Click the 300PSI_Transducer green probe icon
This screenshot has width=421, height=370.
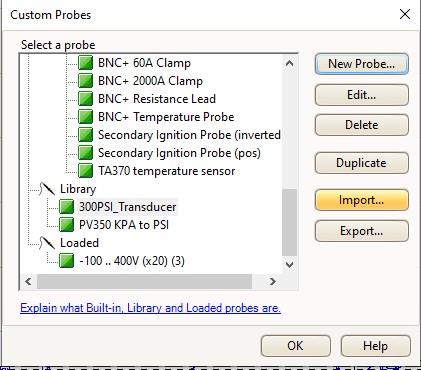click(67, 207)
